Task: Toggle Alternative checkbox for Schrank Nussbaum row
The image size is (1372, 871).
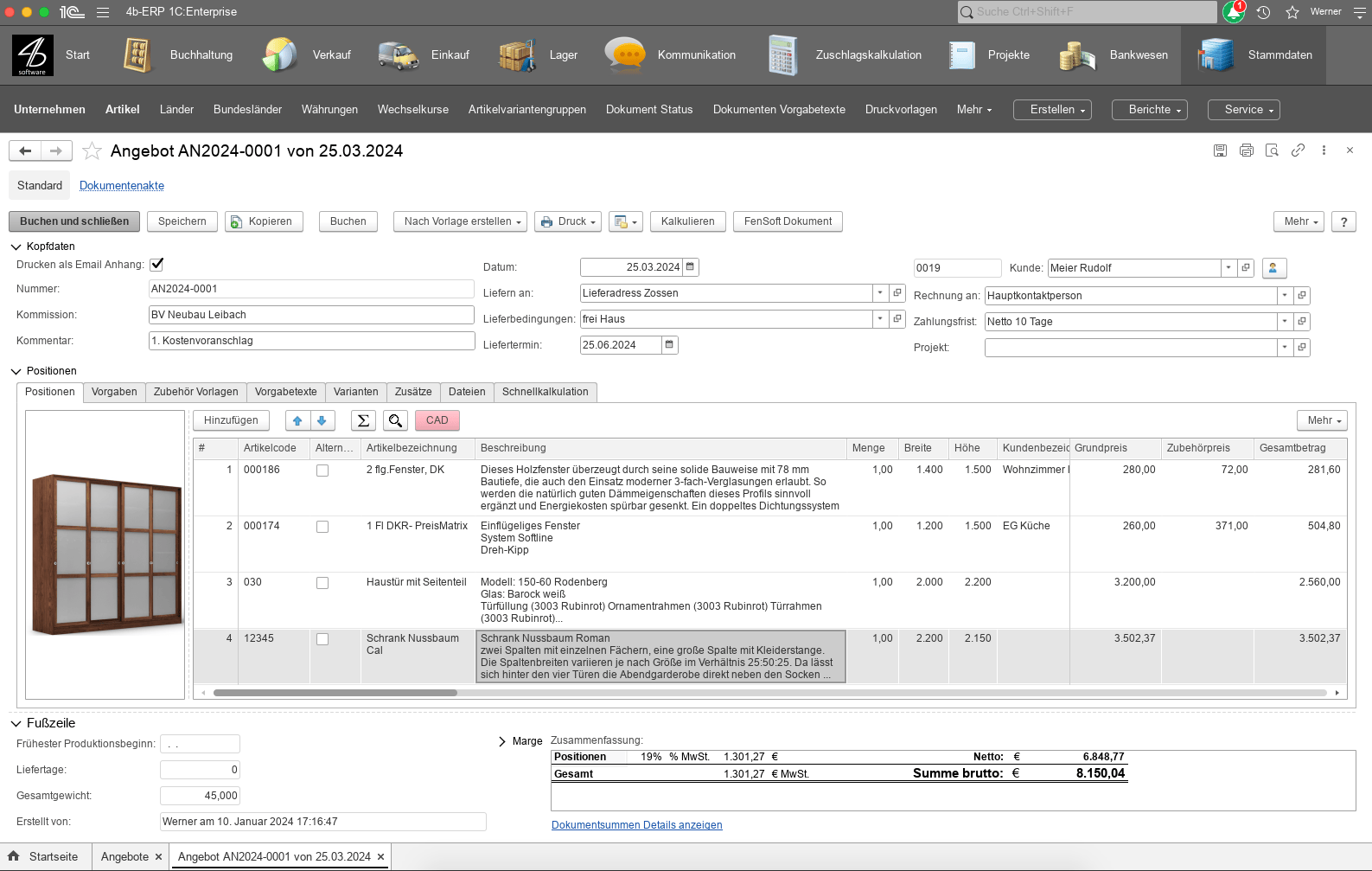Action: (x=322, y=639)
